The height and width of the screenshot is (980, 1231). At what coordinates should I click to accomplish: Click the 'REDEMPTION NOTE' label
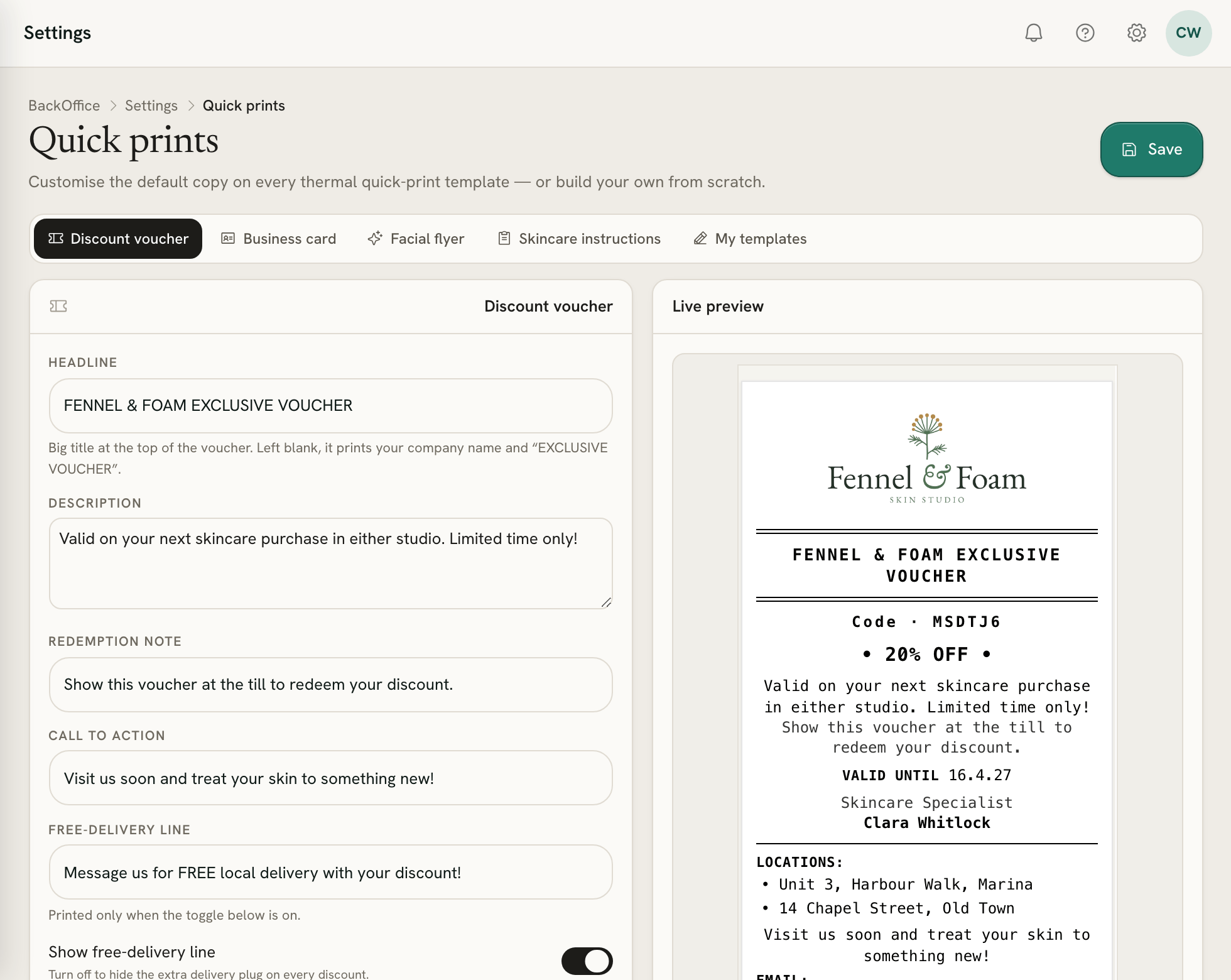click(x=115, y=641)
